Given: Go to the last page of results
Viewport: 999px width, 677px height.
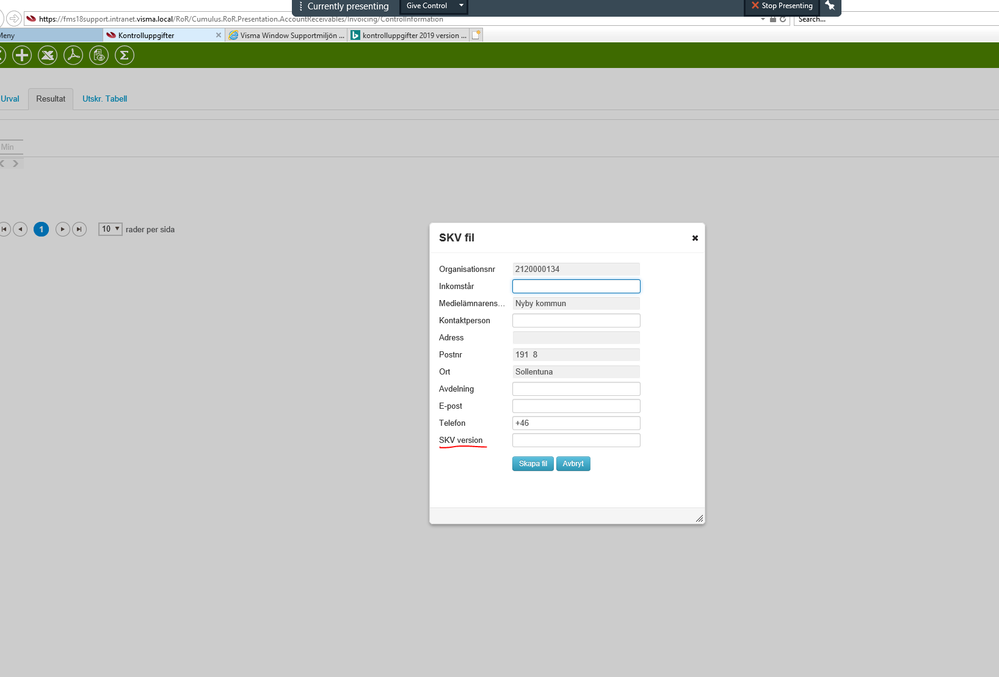Looking at the screenshot, I should click(79, 229).
